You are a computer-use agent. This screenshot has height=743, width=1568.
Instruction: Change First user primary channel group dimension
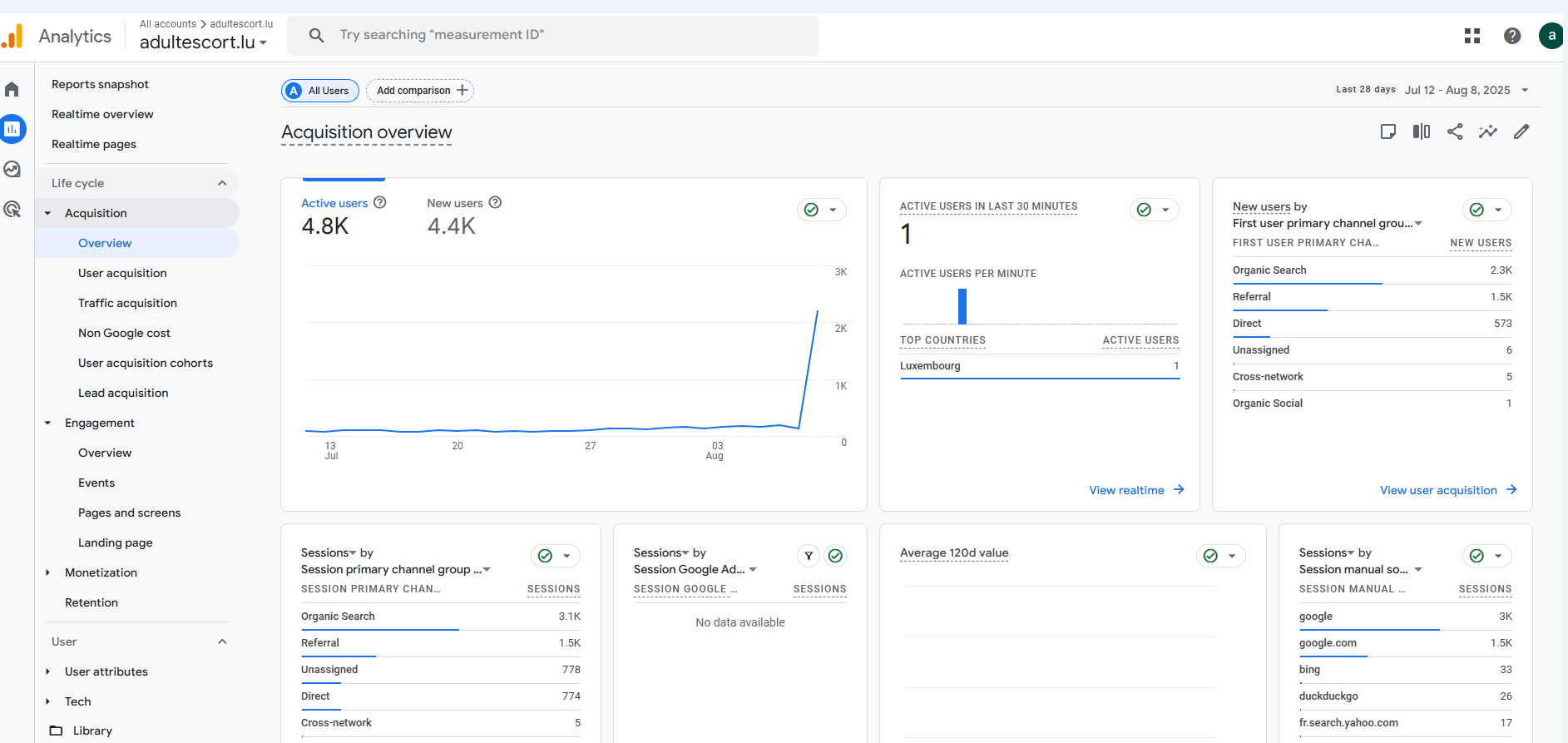pyautogui.click(x=1328, y=223)
